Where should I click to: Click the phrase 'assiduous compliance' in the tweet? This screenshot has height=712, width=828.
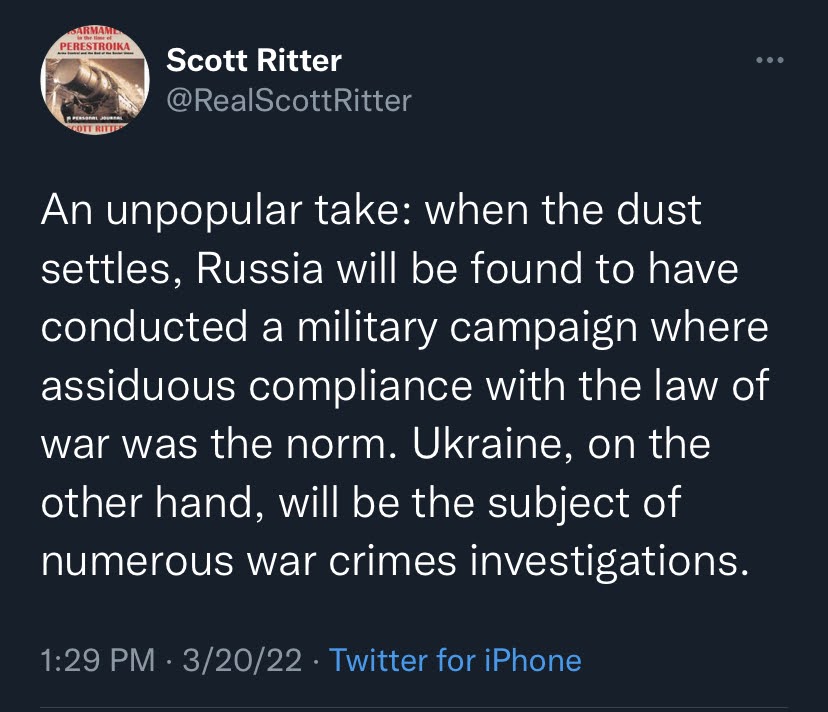(257, 386)
